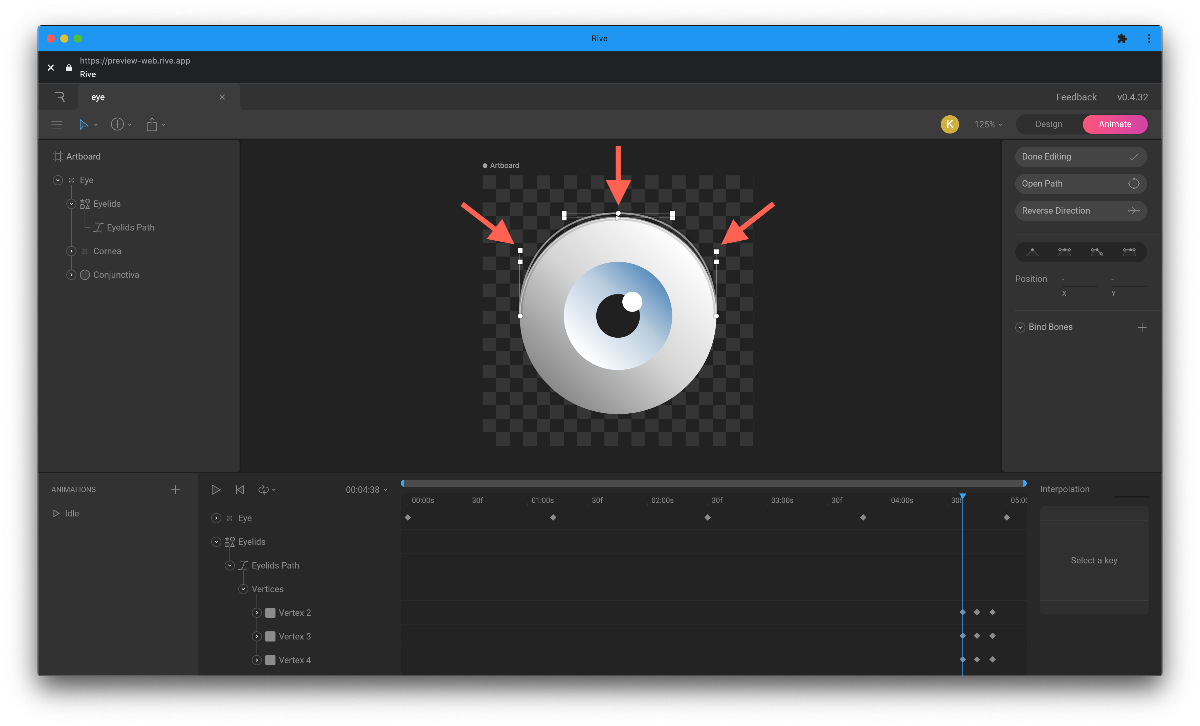Select Artboard in the hierarchy

pyautogui.click(x=84, y=157)
